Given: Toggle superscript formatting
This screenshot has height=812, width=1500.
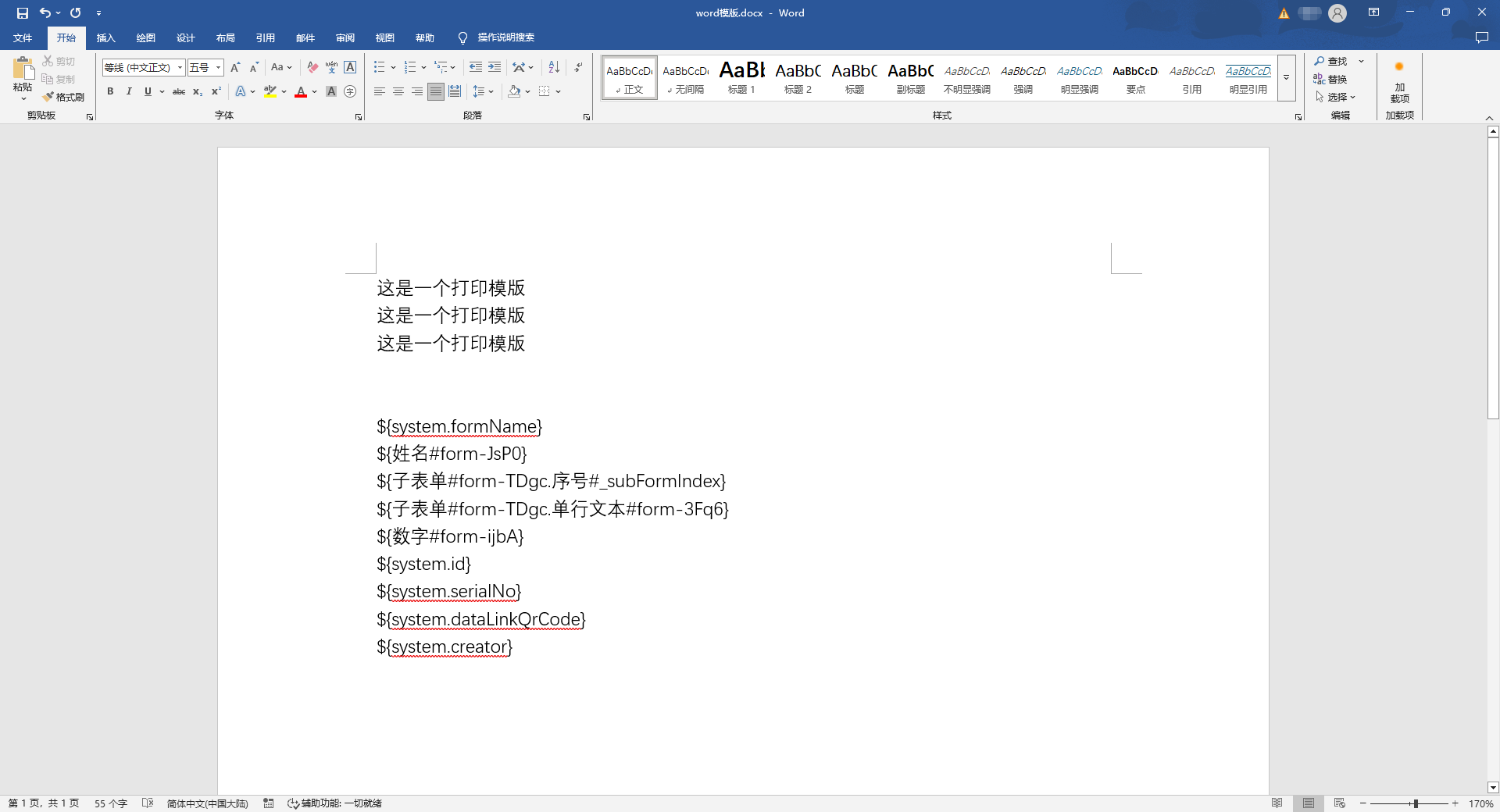Looking at the screenshot, I should click(x=216, y=91).
